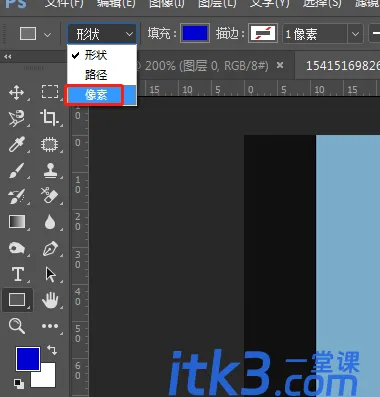Screen dimensions: 380x397
Task: Click the 1 像素 stroke width field
Action: (315, 34)
